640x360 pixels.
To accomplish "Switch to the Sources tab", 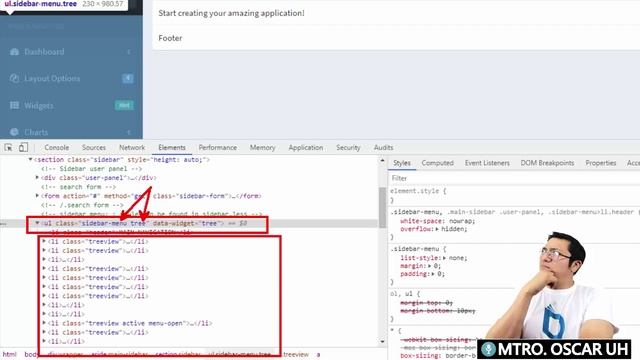I will 93,147.
